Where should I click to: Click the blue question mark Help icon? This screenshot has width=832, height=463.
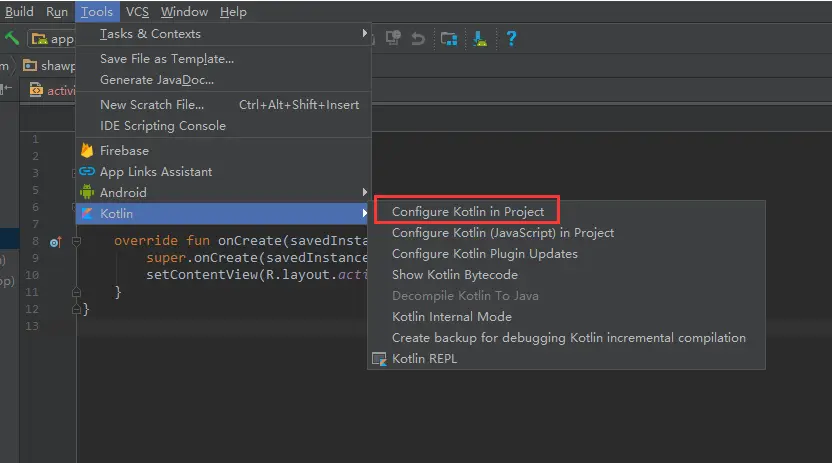(511, 38)
